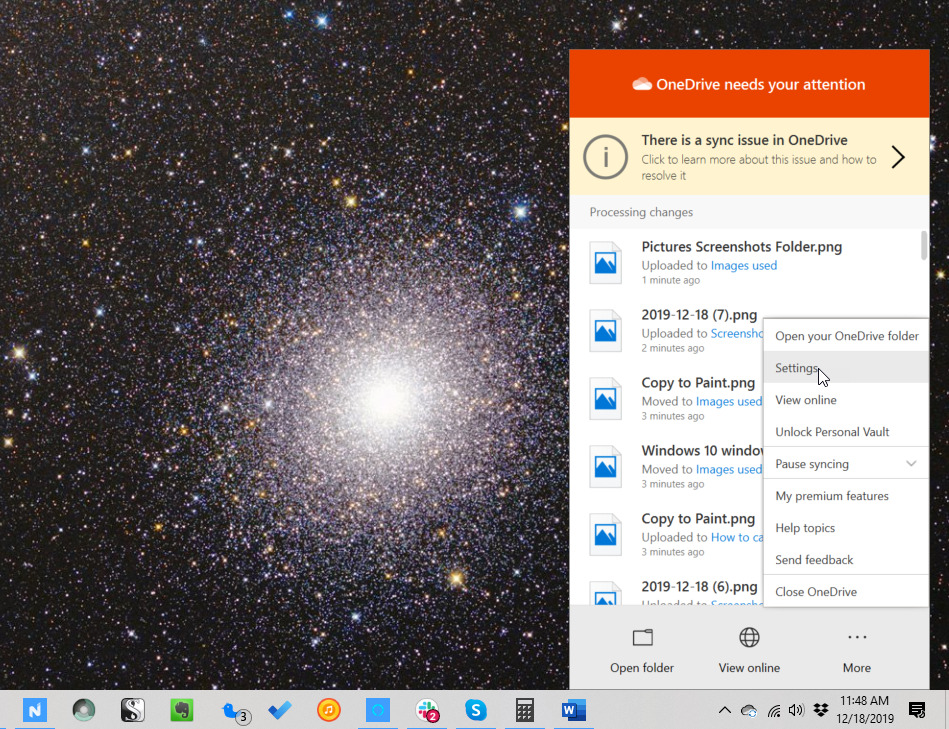Click 'There is a sync issue in OneDrive'
Viewport: 949px width, 729px height.
point(744,140)
